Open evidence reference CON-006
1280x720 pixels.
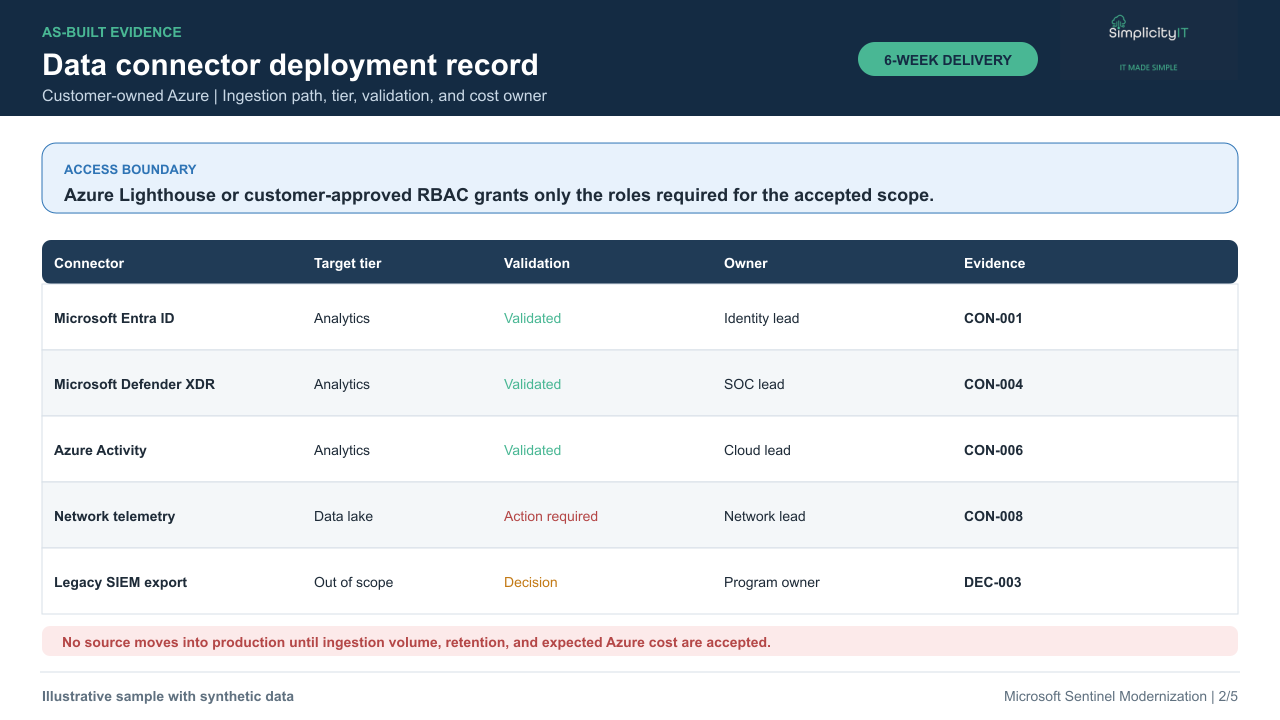[993, 450]
